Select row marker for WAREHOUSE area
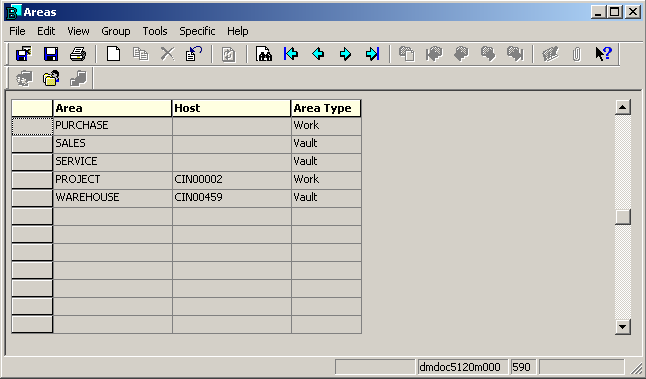 tap(32, 198)
